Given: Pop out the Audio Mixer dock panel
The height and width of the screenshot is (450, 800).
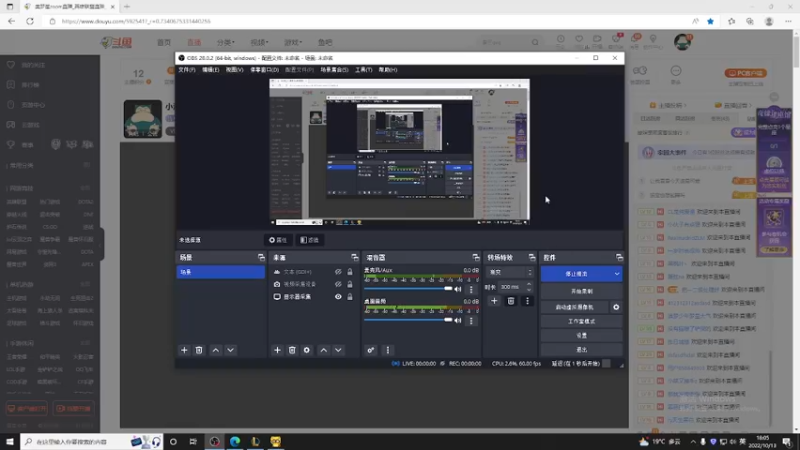Looking at the screenshot, I should [x=476, y=258].
